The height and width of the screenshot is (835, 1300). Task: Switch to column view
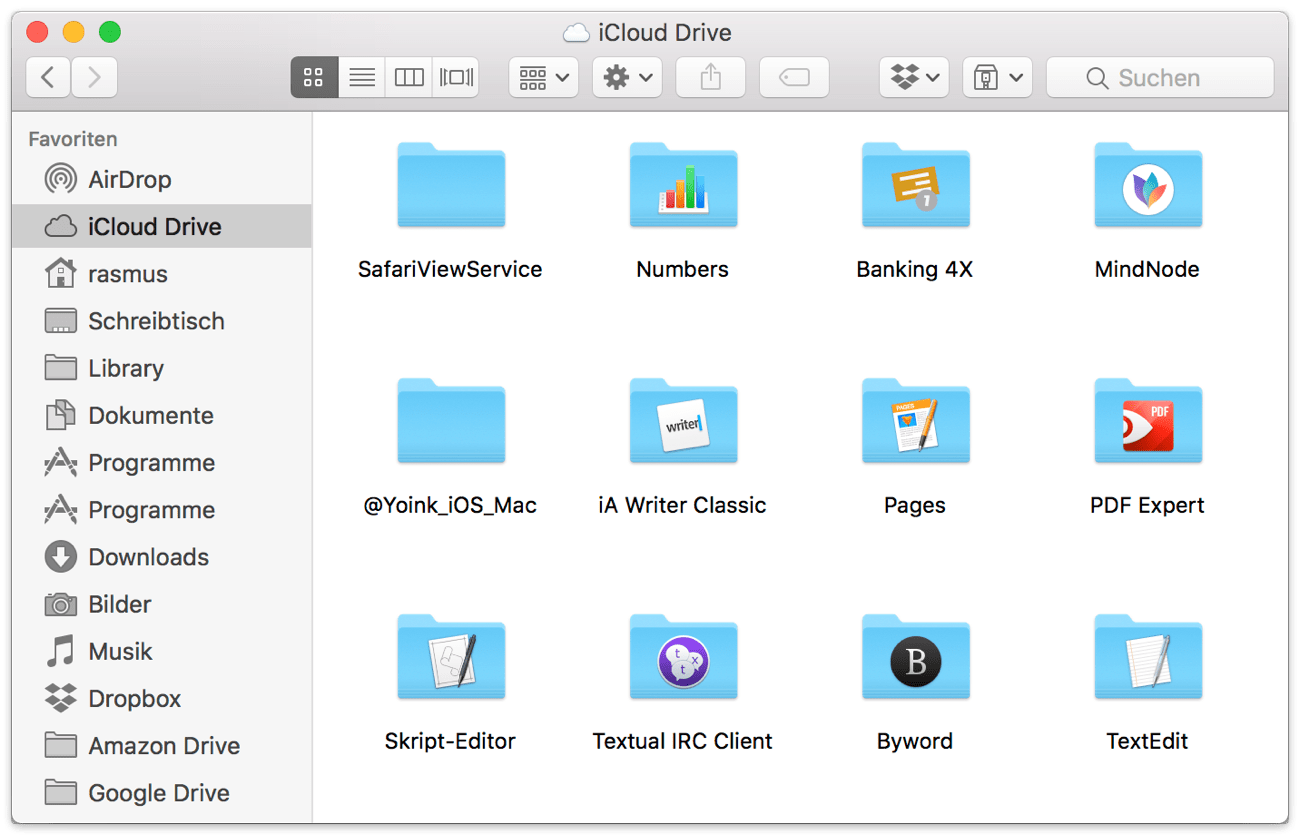coord(409,77)
